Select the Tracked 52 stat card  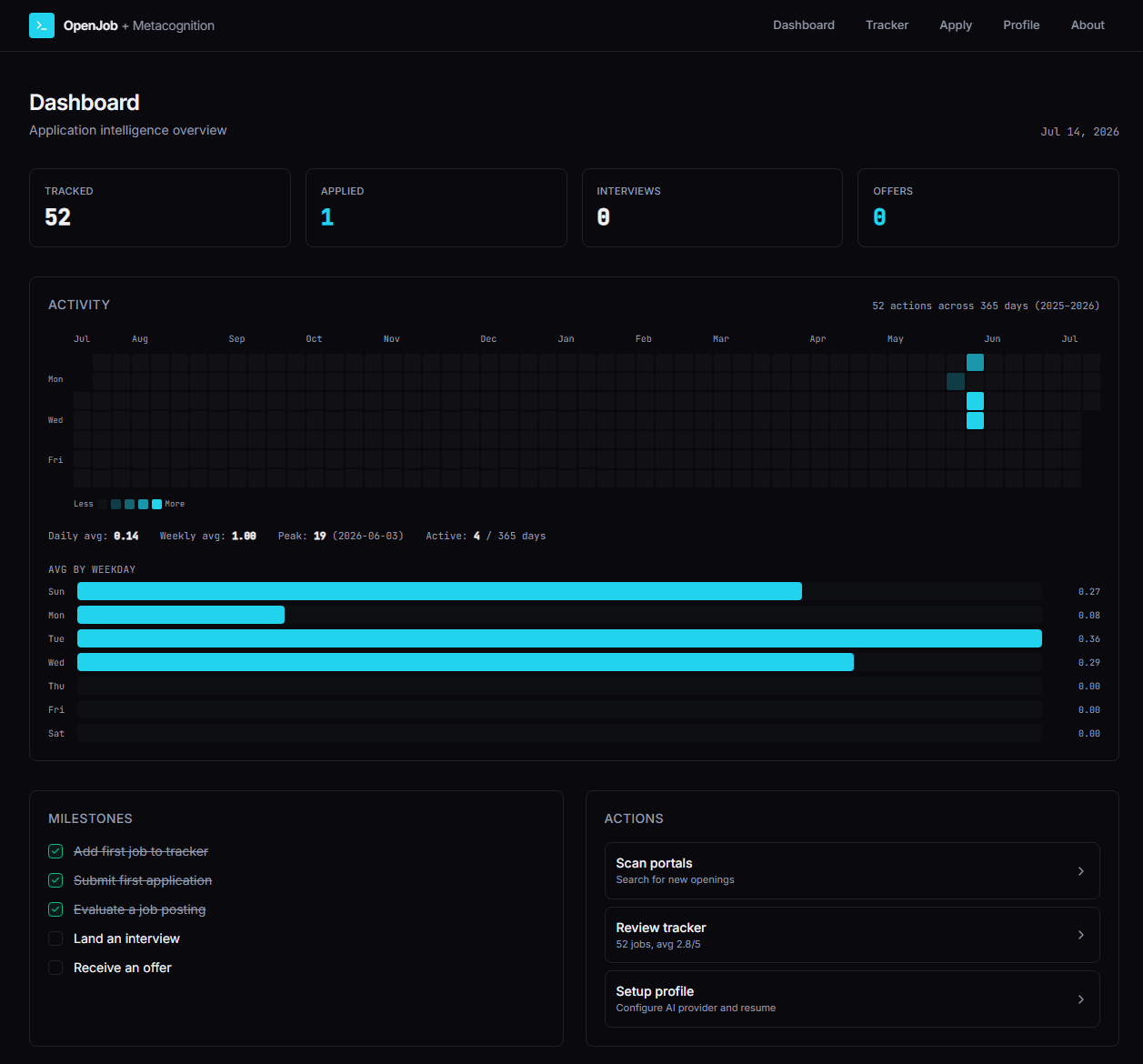(x=160, y=207)
